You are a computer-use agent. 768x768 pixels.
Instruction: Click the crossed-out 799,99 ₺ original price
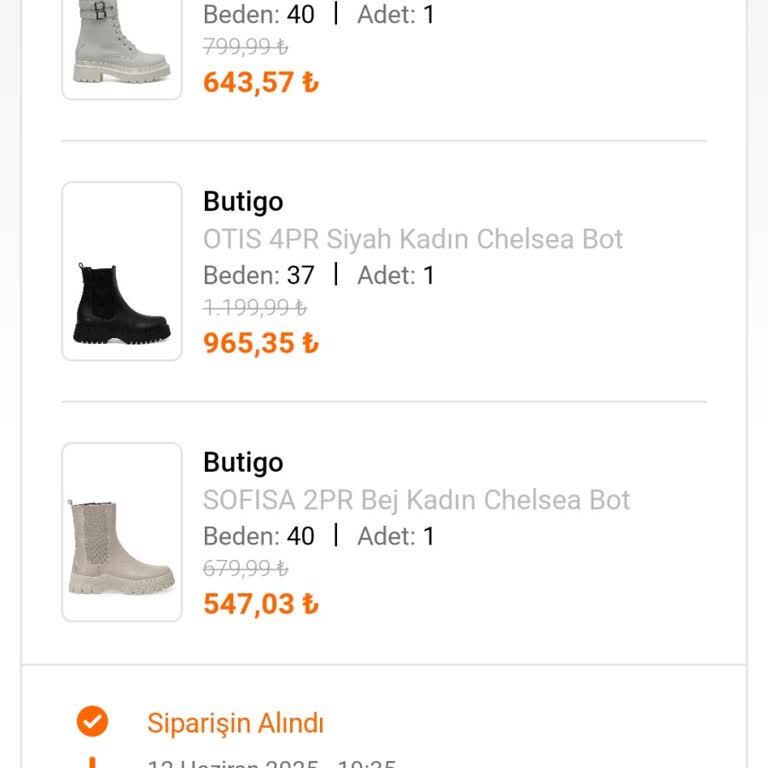245,47
